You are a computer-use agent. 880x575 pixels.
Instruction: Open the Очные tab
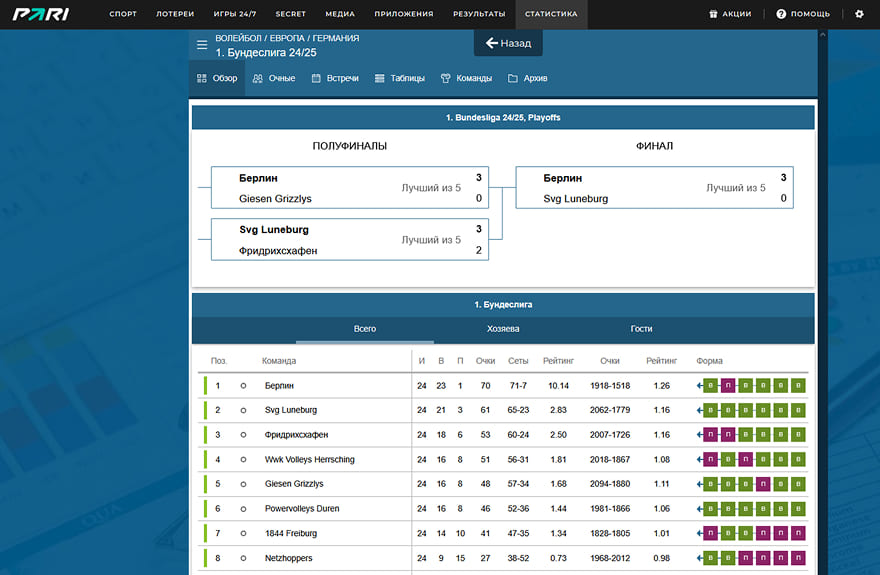pyautogui.click(x=274, y=79)
